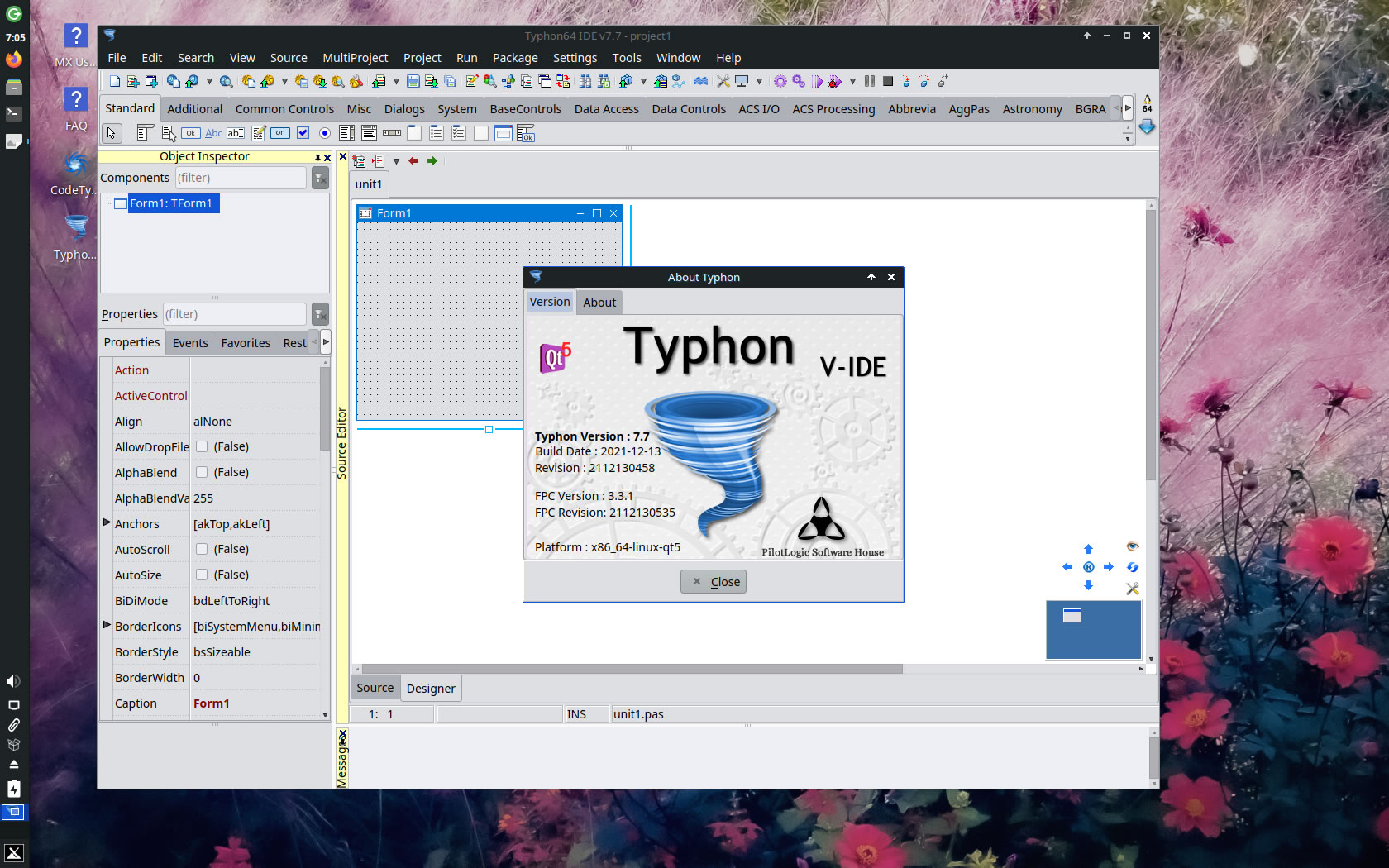Click the Save (floppy disk) toolbar icon
This screenshot has height=868, width=1389.
pyautogui.click(x=413, y=81)
